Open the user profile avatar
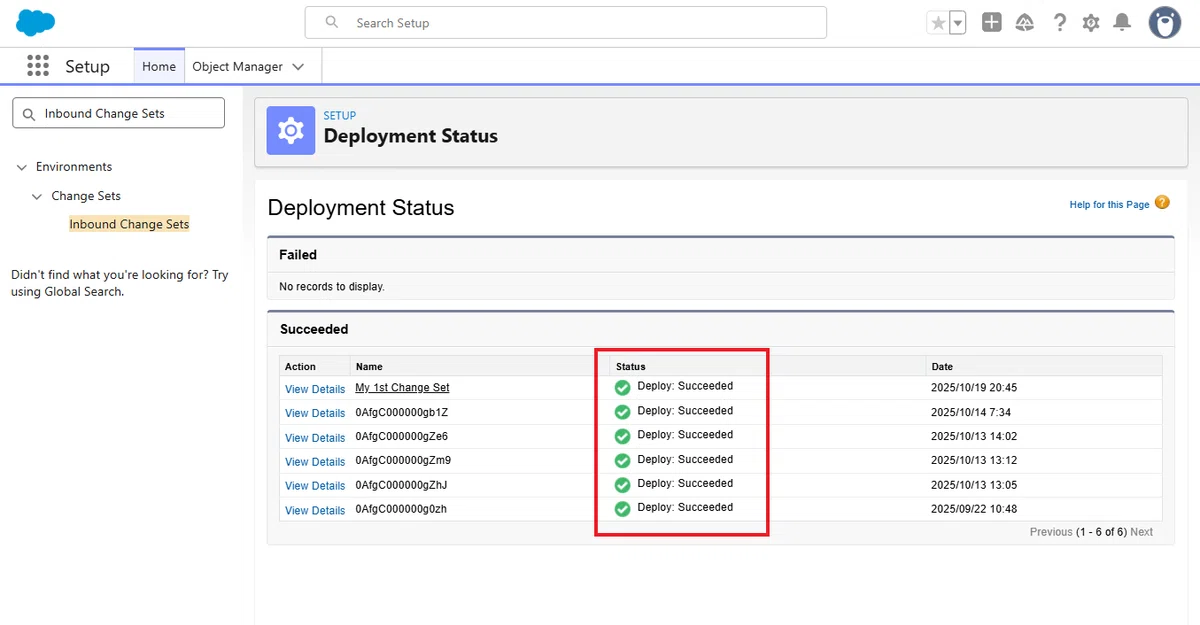The image size is (1200, 625). click(x=1164, y=22)
